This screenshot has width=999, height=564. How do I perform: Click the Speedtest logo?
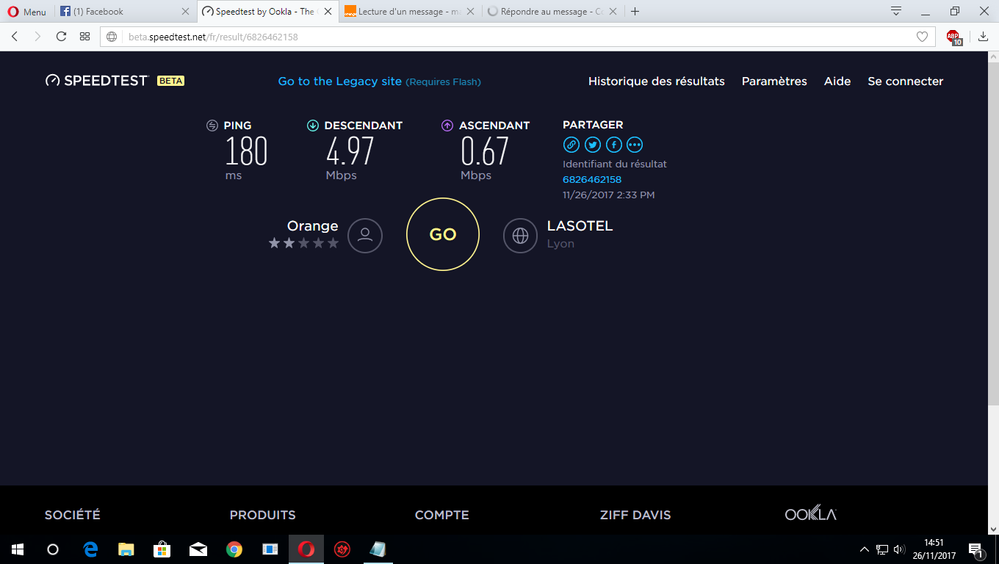pyautogui.click(x=97, y=80)
